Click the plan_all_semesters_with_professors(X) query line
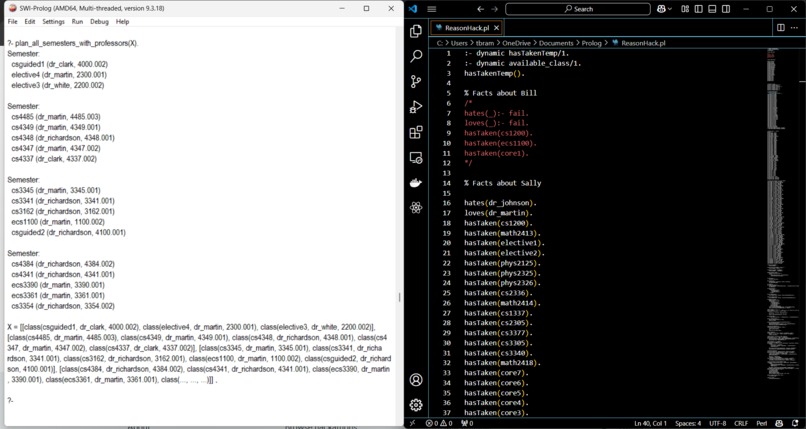Image resolution: width=806 pixels, height=429 pixels. tap(72, 43)
